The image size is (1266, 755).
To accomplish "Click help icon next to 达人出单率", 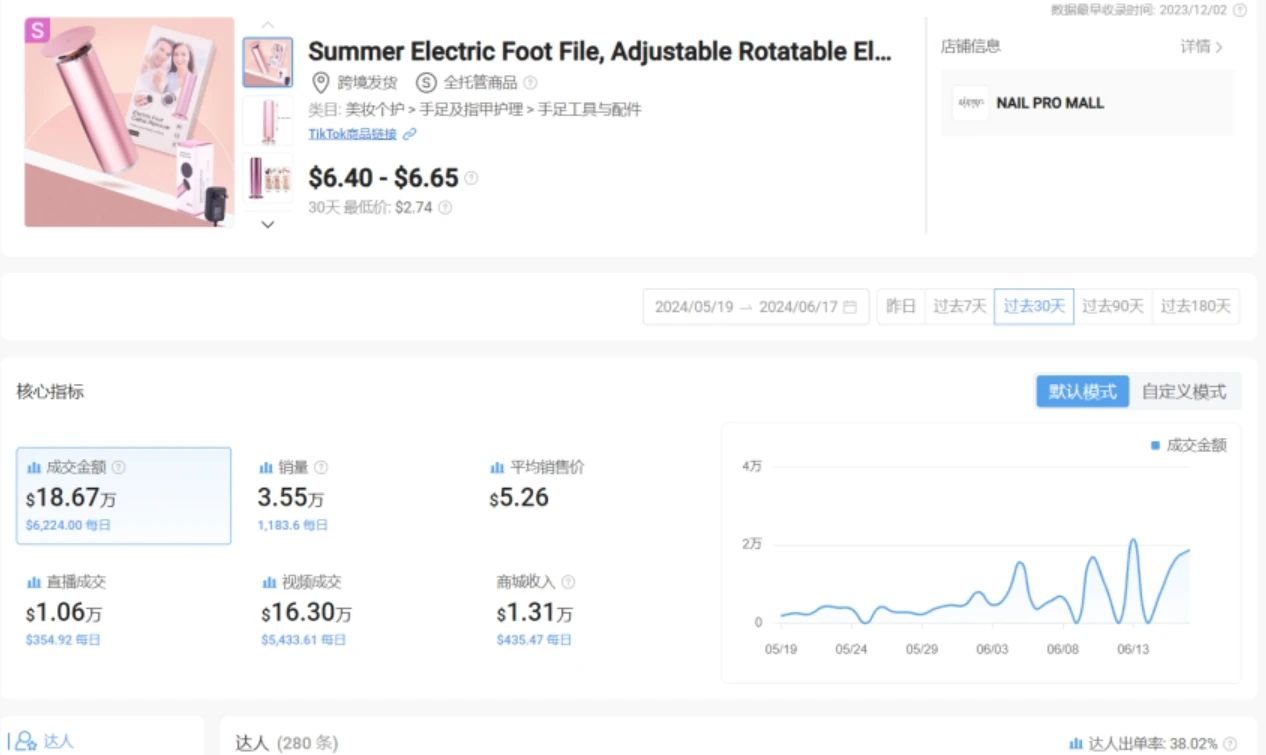I will (1232, 744).
